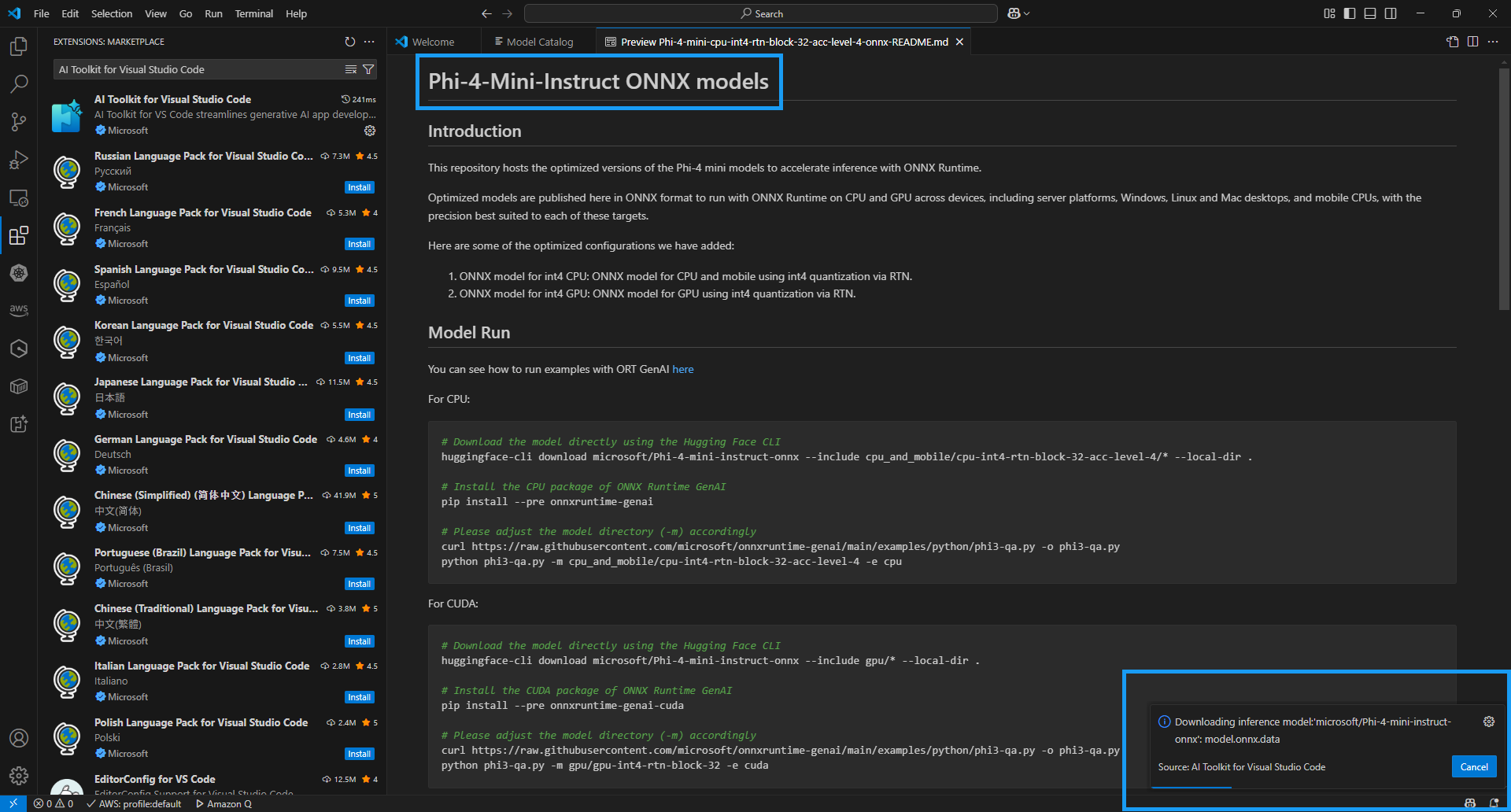
Task: Go back with the navigation arrow
Action: click(x=486, y=13)
